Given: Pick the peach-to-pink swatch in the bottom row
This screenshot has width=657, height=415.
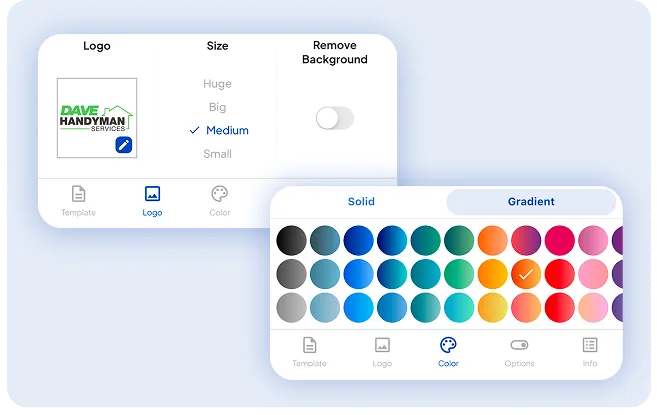Looking at the screenshot, I should (593, 308).
